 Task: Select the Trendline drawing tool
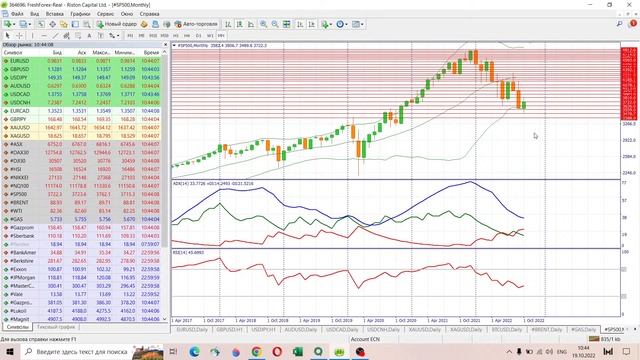point(55,36)
